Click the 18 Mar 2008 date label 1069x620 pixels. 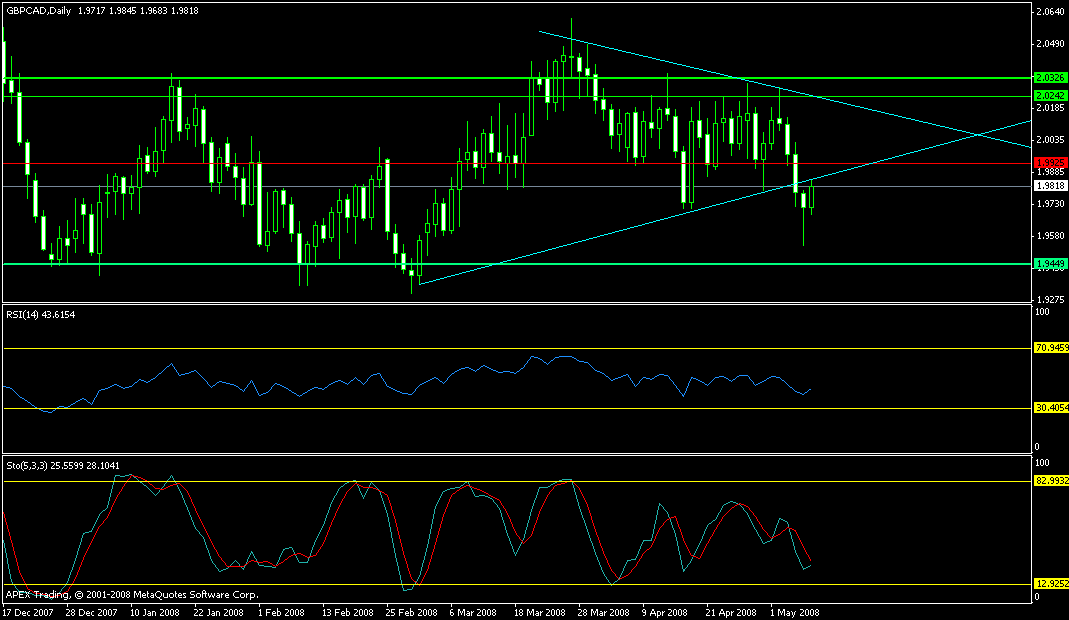coord(538,611)
